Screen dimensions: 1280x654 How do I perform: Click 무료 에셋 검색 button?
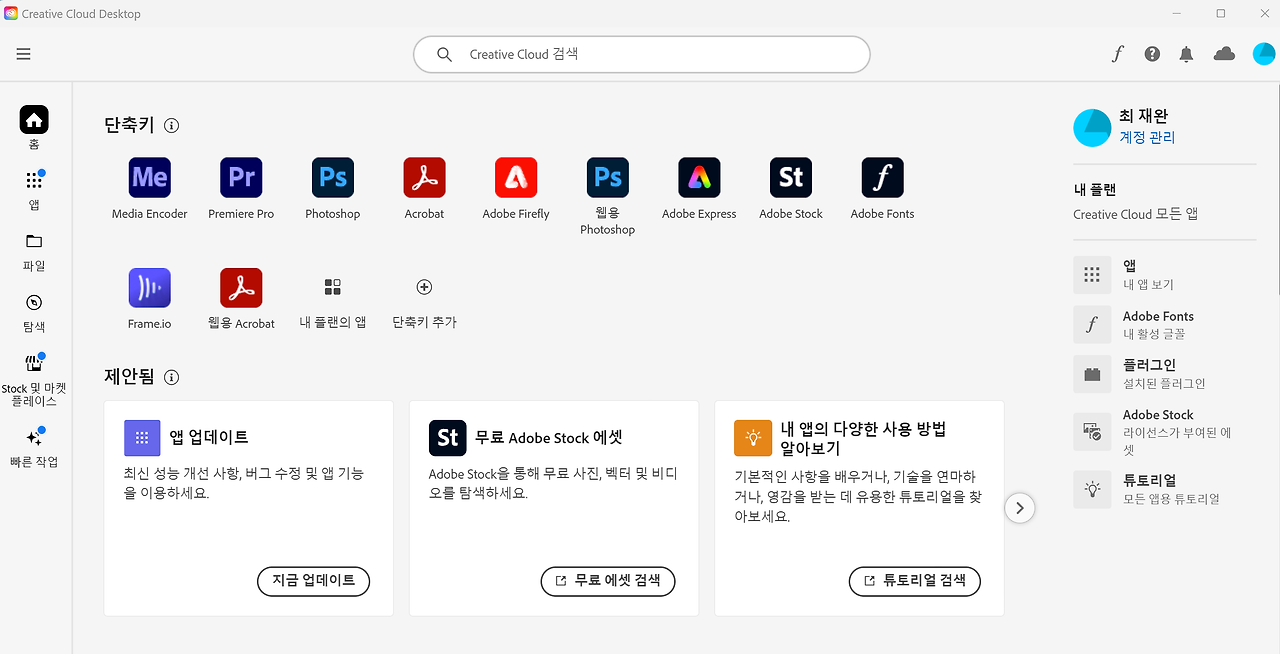click(608, 581)
